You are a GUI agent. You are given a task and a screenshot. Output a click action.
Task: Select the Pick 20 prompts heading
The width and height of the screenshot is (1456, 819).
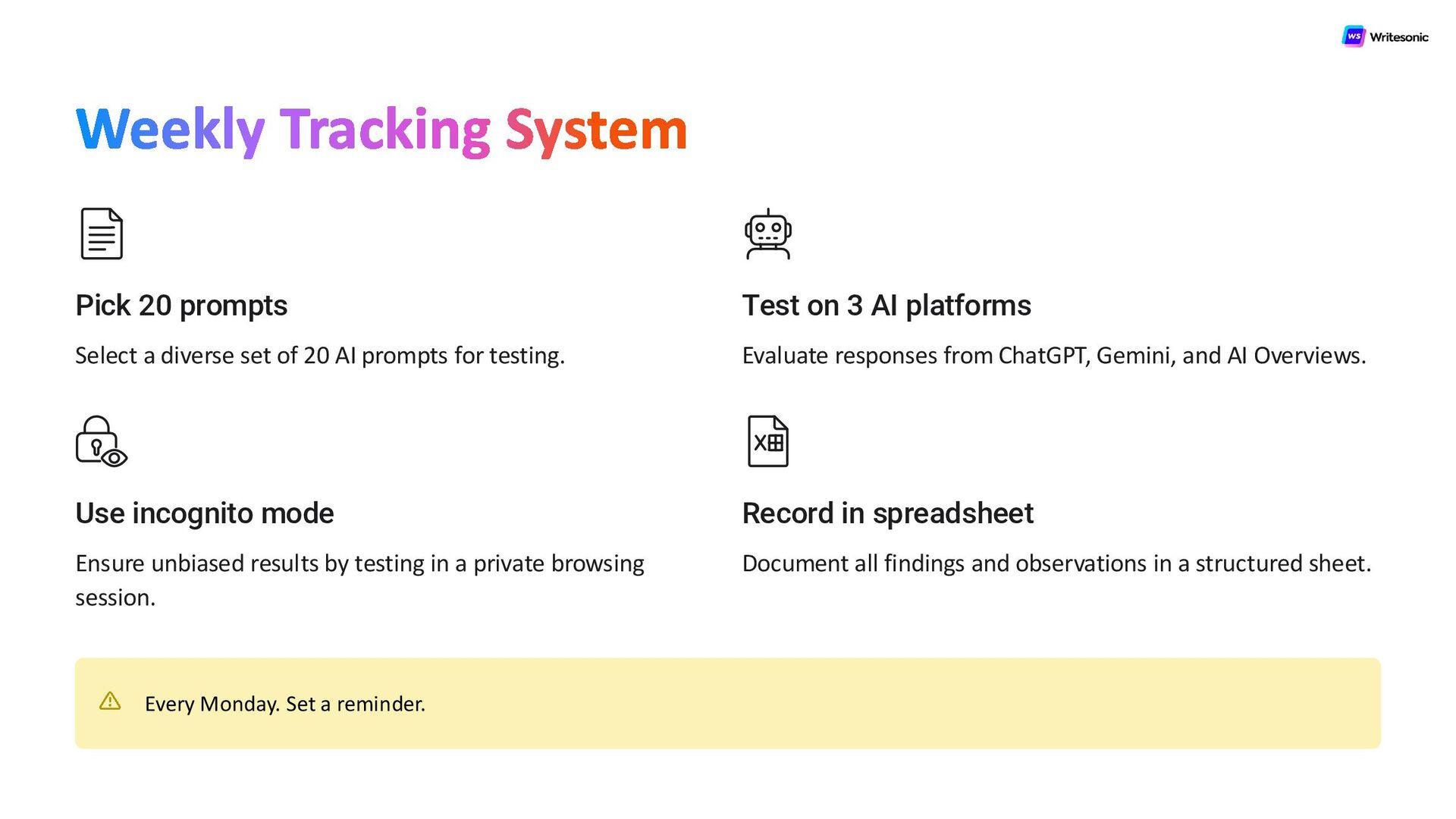tap(181, 306)
